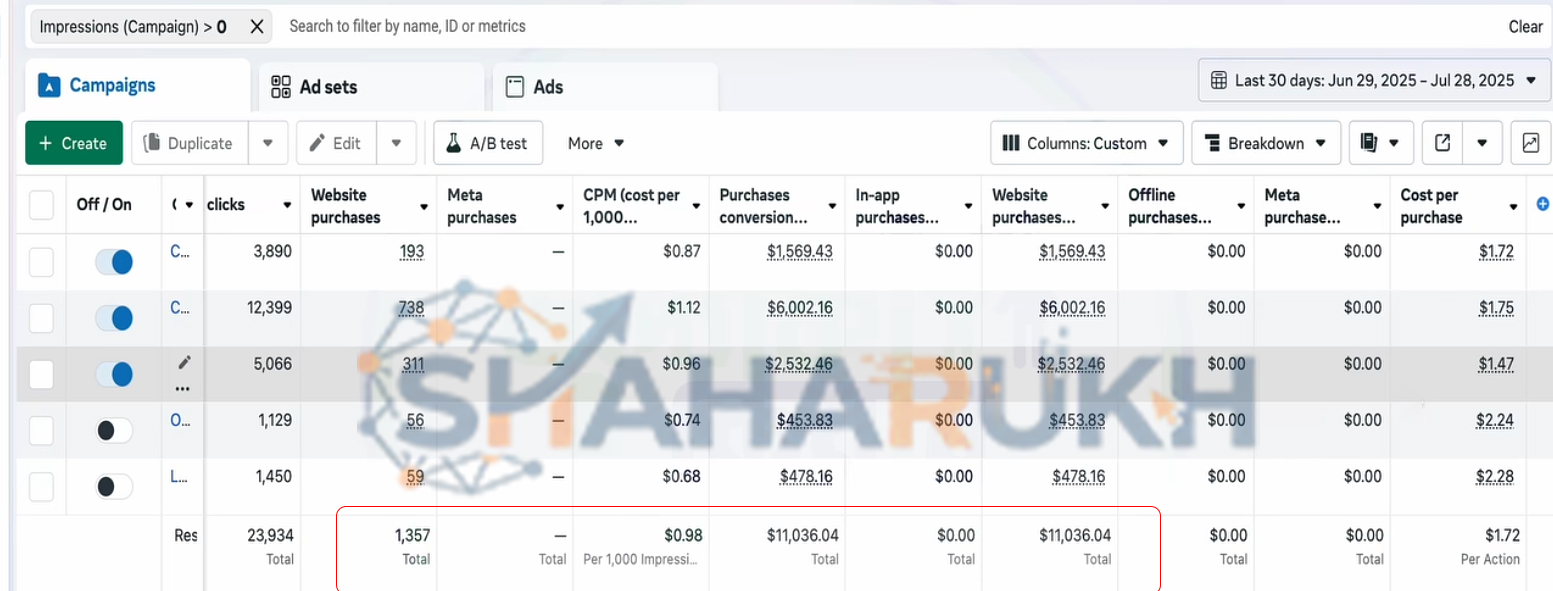Click the pencil edit icon in third row
Screen dimensions: 1553x591
pos(184,362)
